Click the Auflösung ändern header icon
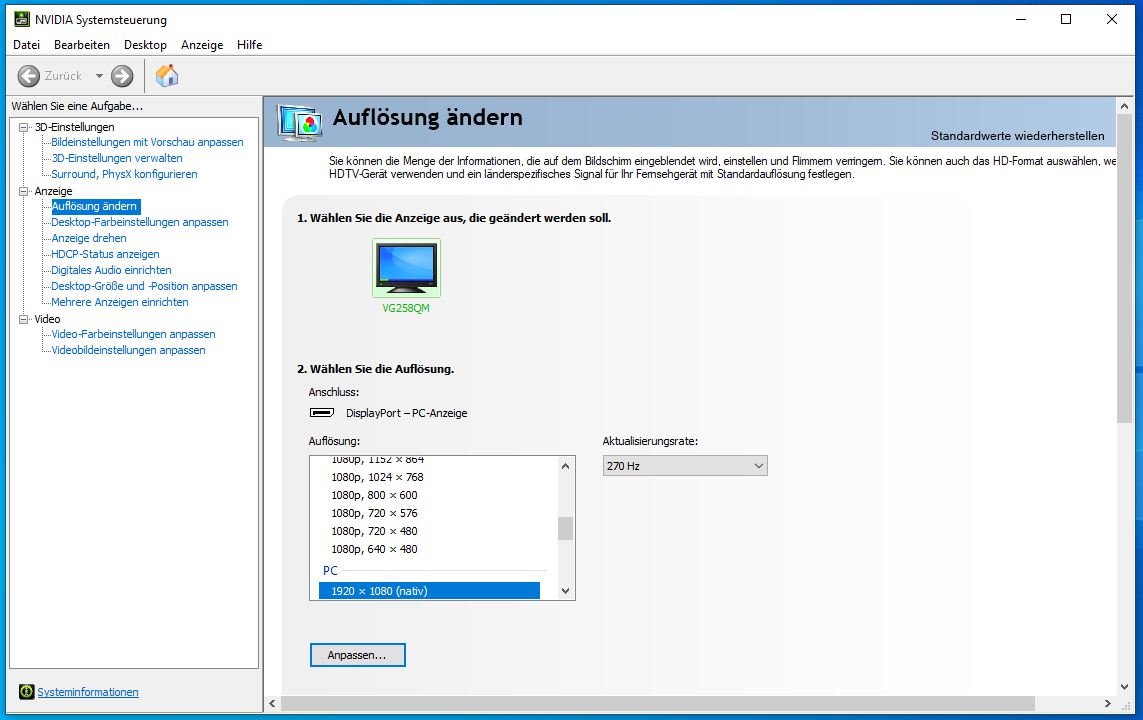 point(300,122)
